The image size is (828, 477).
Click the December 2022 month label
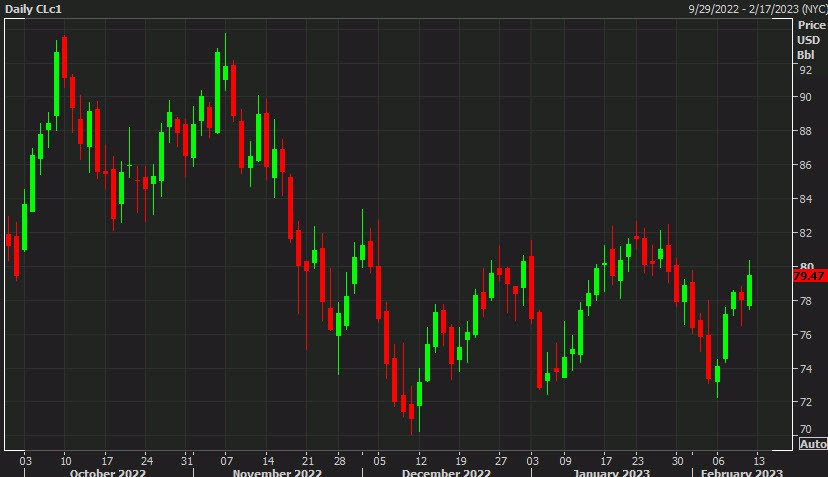point(446,472)
